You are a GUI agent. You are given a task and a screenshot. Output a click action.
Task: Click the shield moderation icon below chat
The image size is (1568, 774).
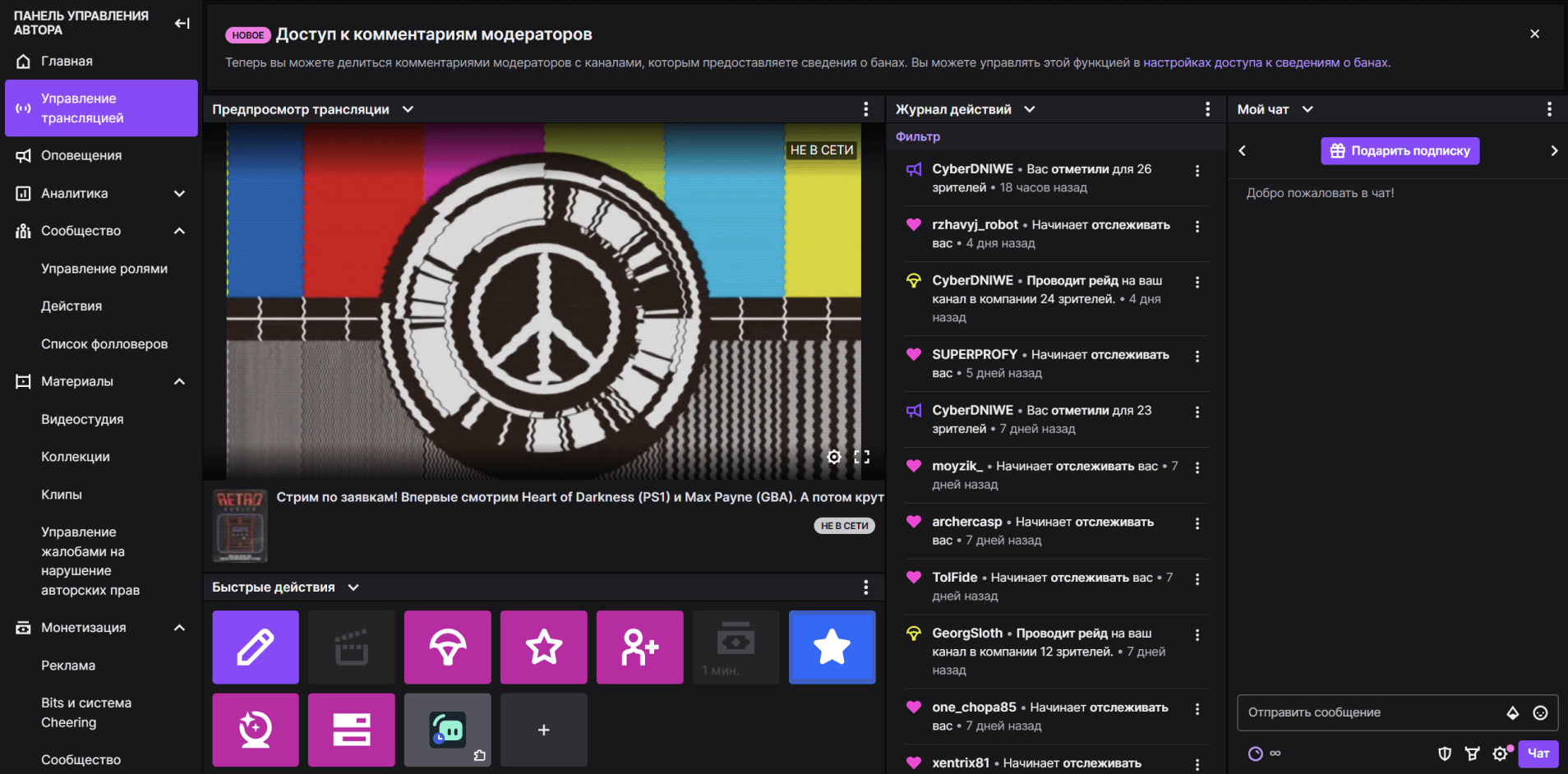coord(1445,753)
